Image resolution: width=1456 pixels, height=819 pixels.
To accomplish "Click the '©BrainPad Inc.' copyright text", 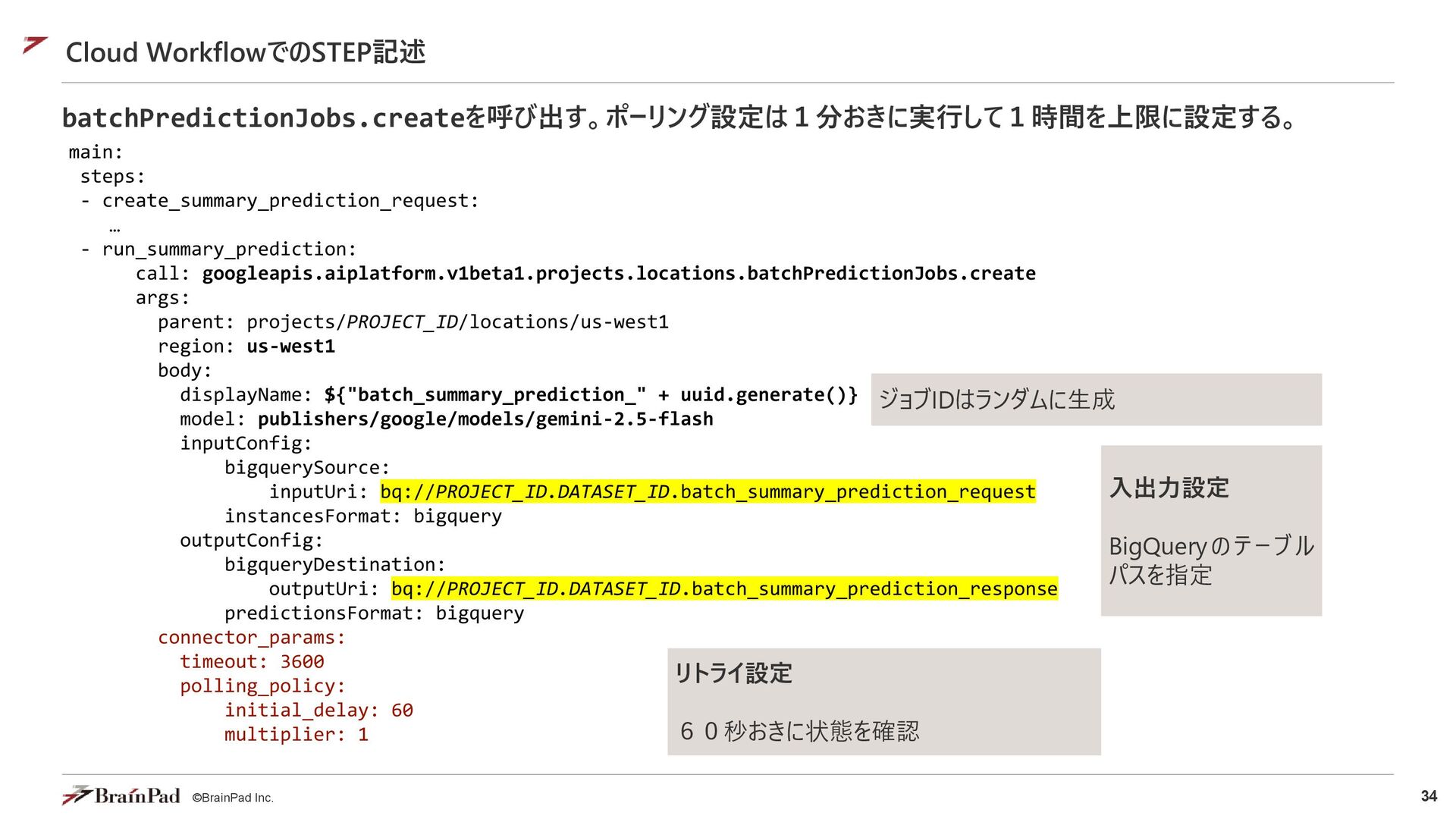I will pyautogui.click(x=233, y=798).
